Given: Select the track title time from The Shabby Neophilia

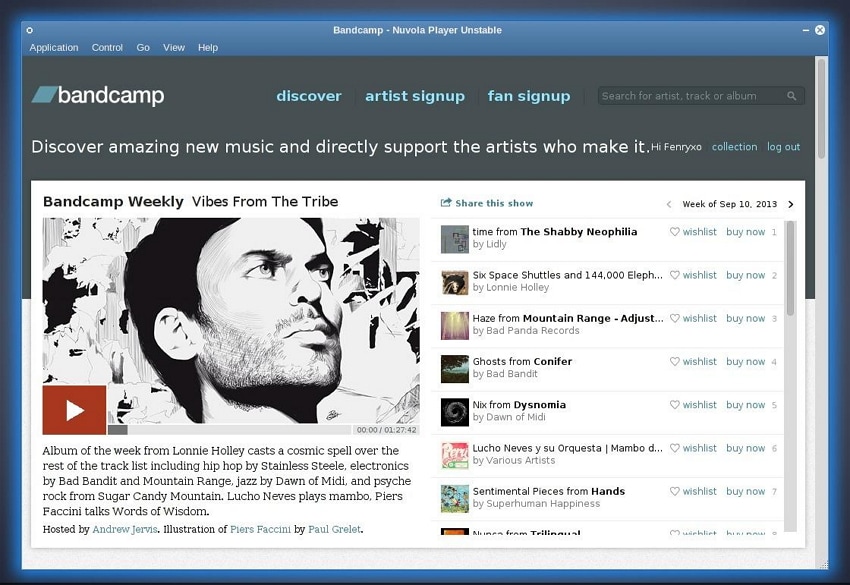Looking at the screenshot, I should [555, 232].
